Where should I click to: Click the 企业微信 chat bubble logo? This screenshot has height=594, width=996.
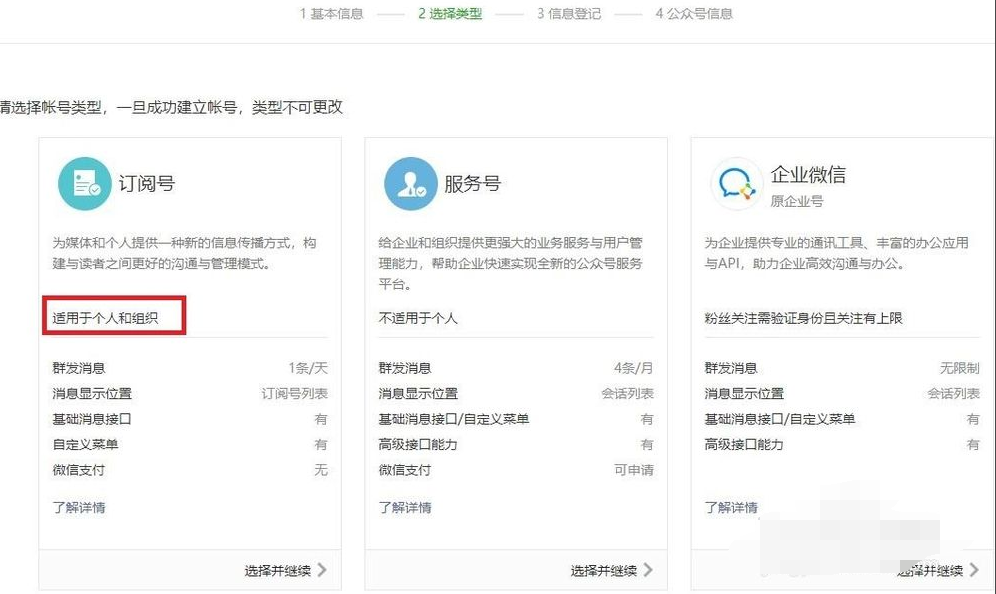click(736, 185)
